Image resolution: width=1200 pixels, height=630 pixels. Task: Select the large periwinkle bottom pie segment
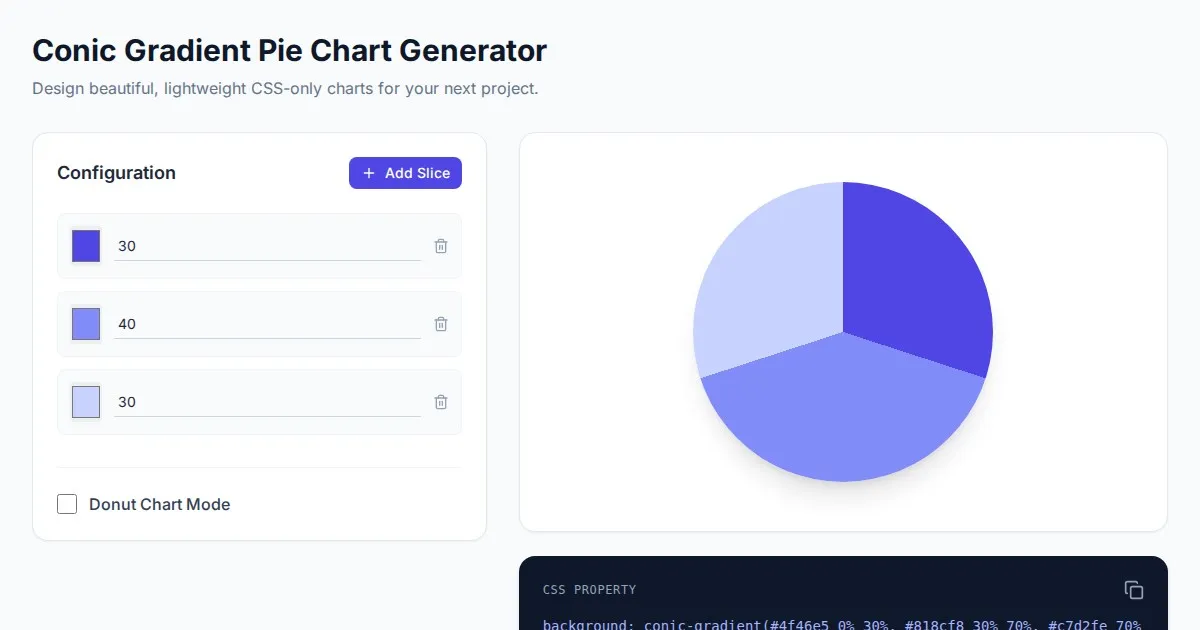click(845, 420)
